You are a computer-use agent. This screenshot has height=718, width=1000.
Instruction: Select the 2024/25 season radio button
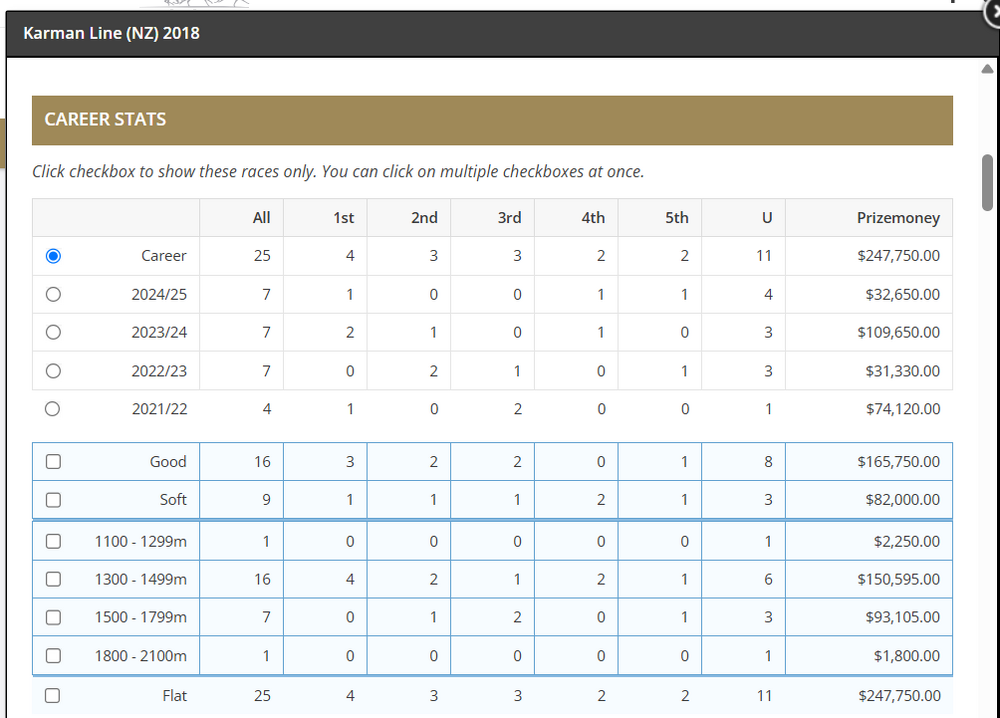(54, 294)
